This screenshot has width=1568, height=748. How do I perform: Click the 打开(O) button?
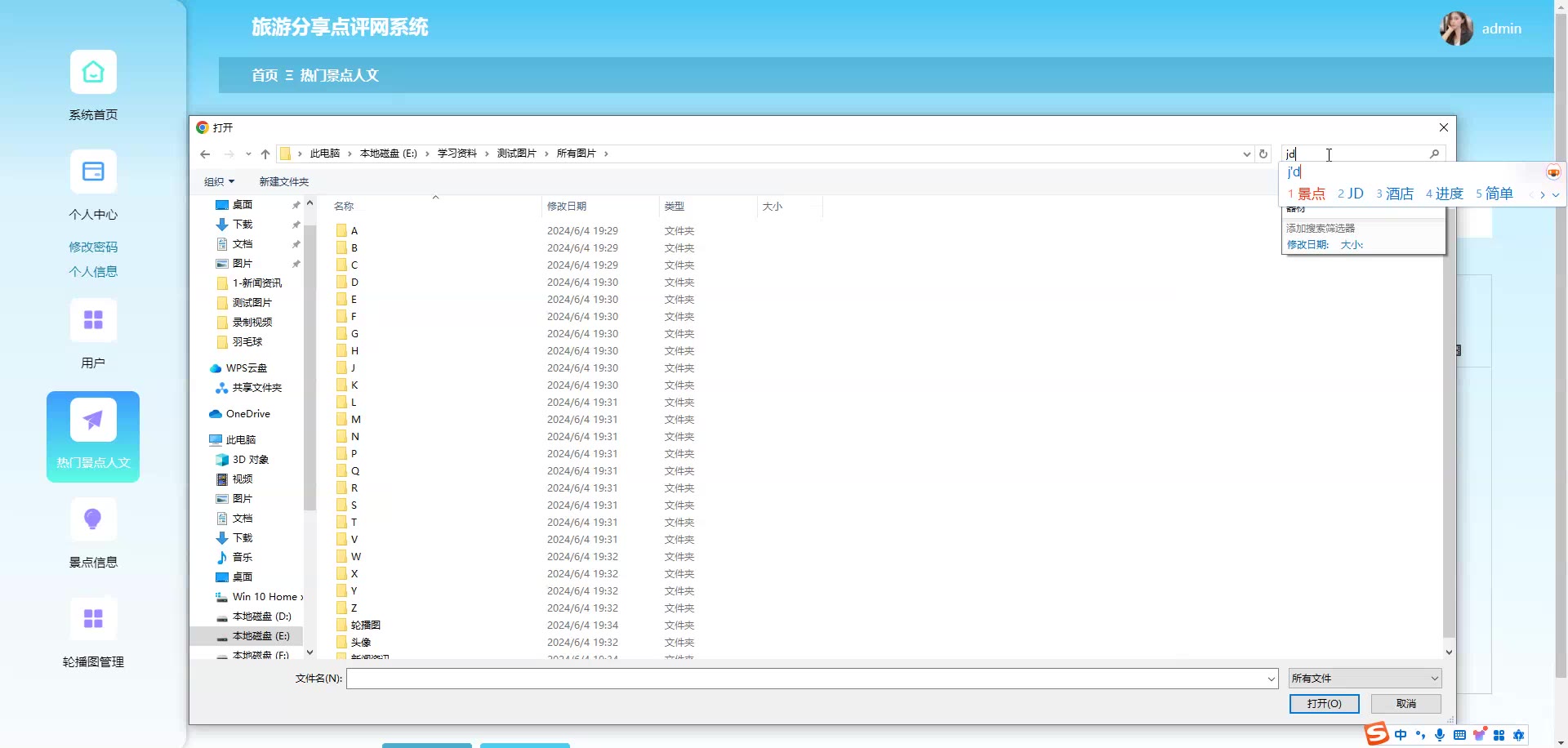[1324, 704]
